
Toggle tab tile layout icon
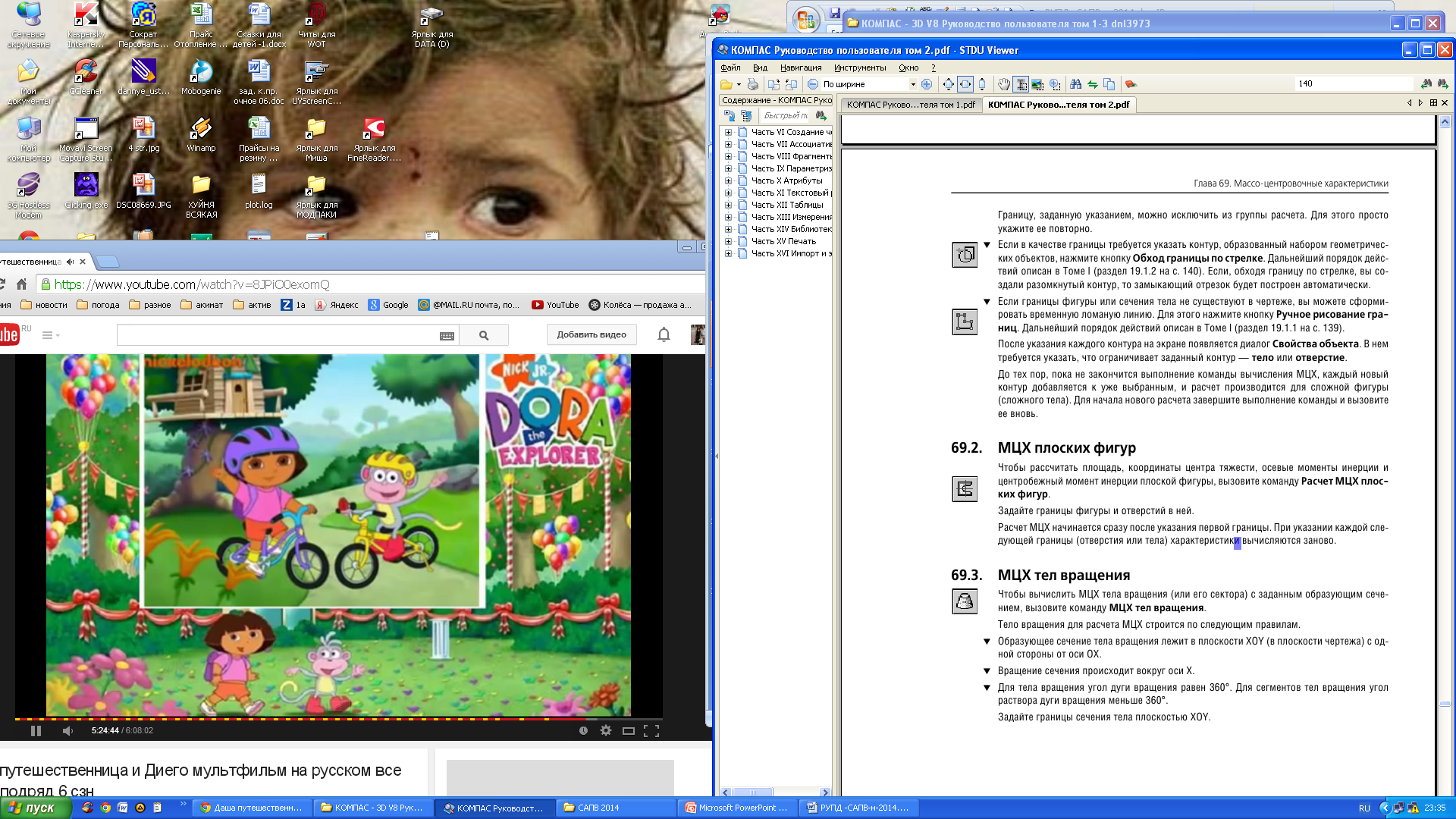1433,103
